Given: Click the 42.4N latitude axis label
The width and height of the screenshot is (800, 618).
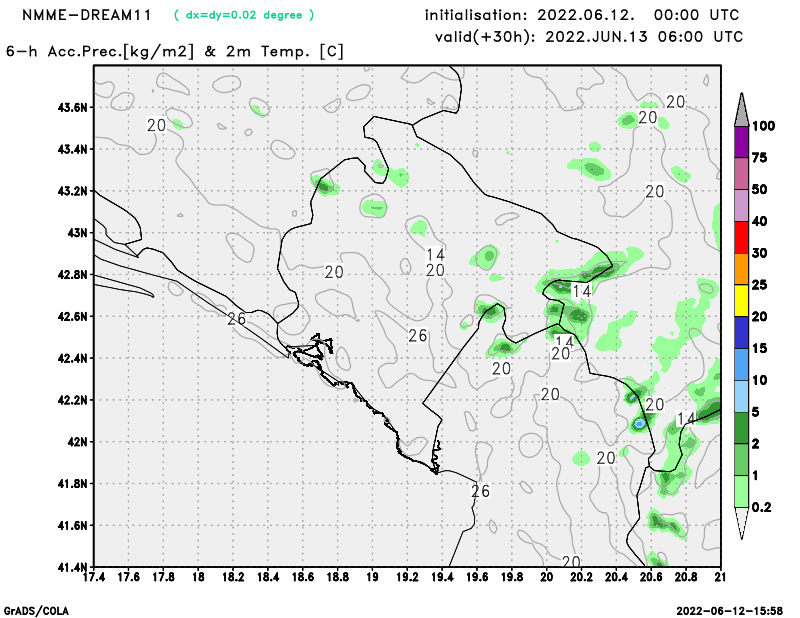Looking at the screenshot, I should (x=72, y=358).
